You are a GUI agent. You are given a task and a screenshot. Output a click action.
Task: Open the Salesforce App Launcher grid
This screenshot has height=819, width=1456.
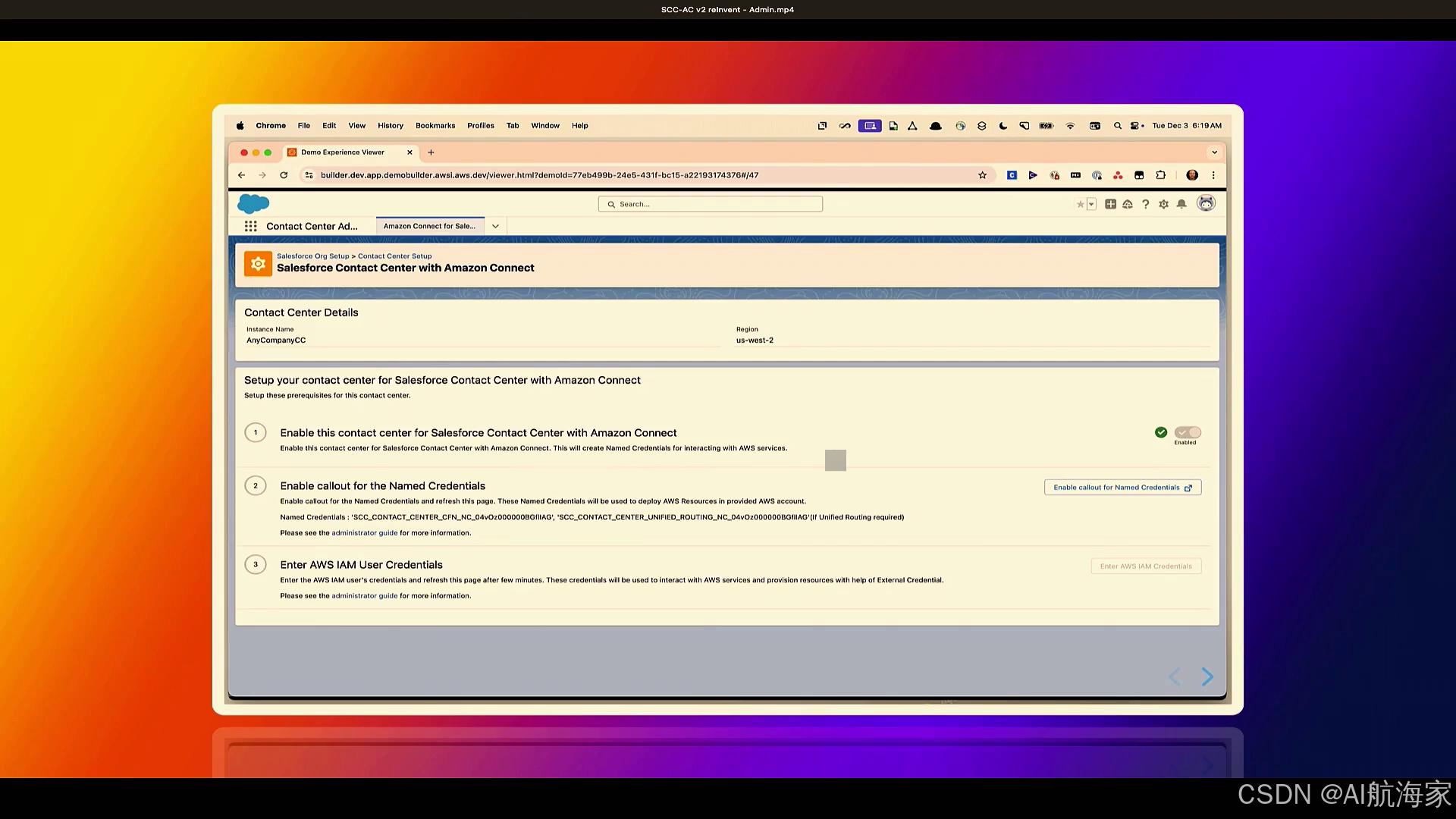tap(251, 226)
